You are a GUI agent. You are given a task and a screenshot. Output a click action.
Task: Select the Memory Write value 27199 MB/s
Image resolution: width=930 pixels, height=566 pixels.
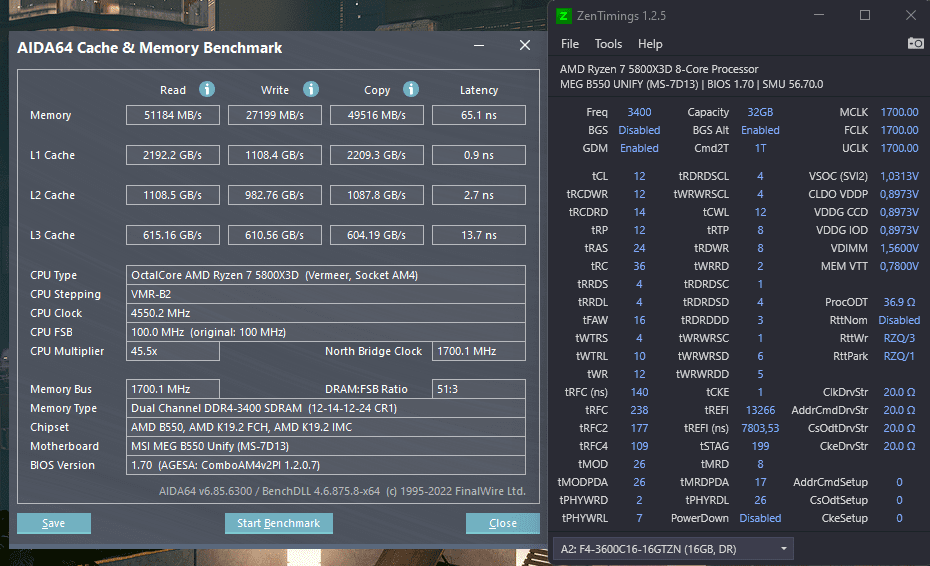point(275,115)
